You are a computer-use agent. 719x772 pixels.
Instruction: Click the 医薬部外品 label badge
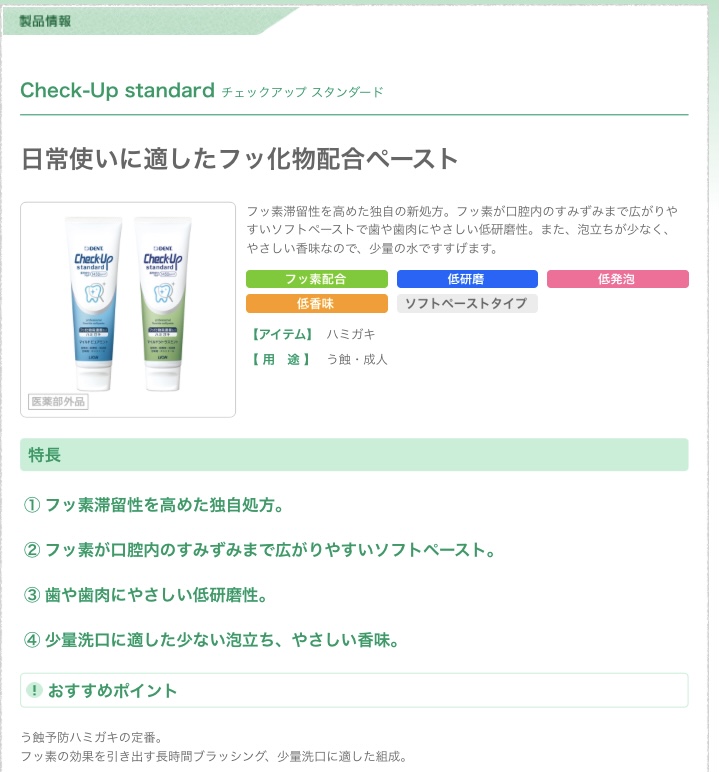(58, 402)
